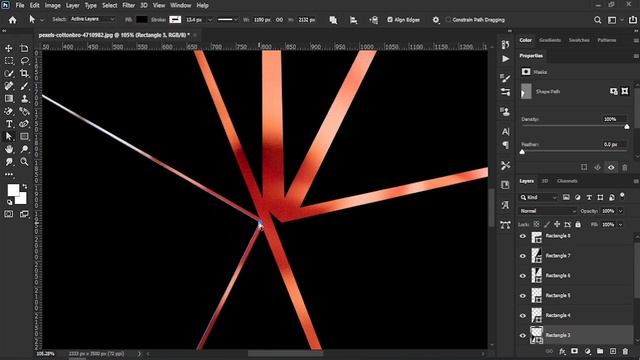Select the Clone Stamp tool
This screenshot has height=360, width=640.
tap(24, 99)
